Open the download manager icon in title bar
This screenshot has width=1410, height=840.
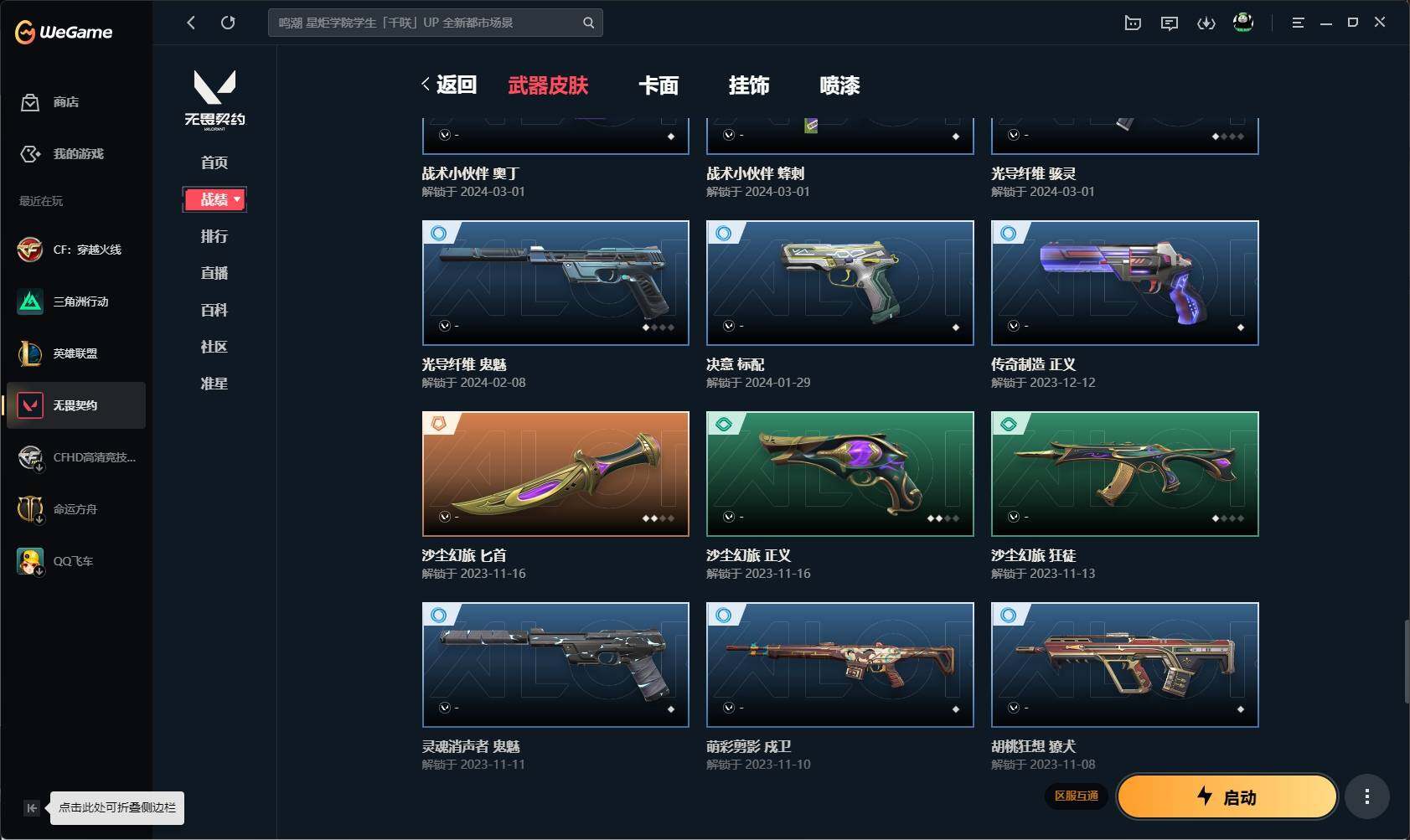click(1206, 23)
